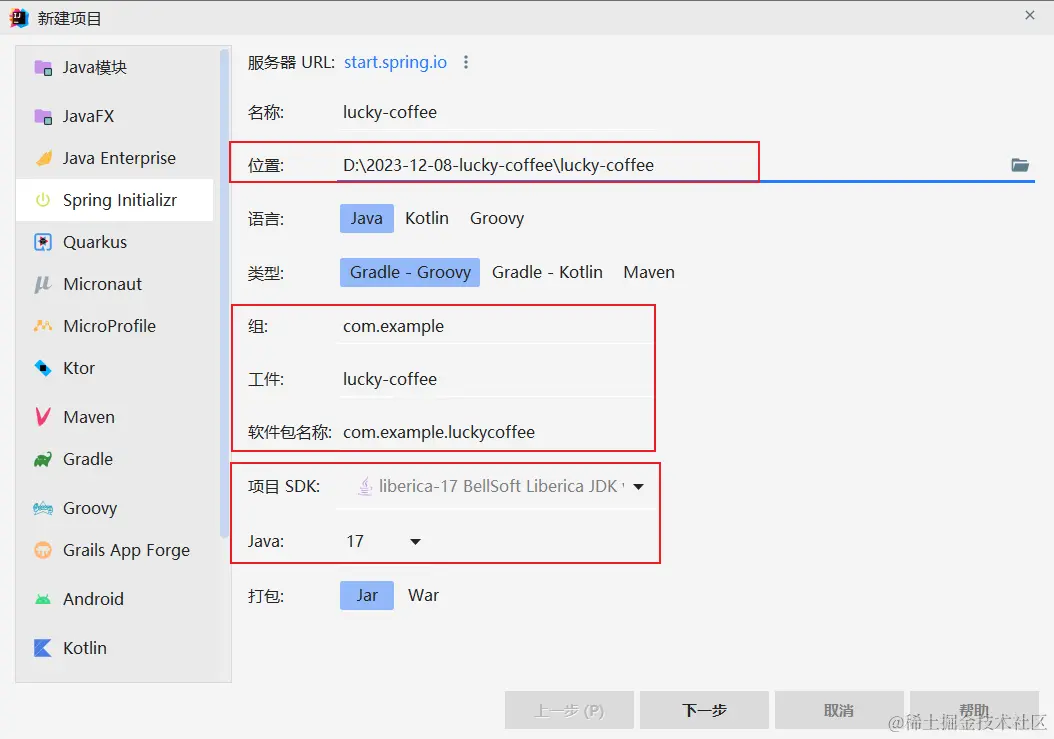1054x739 pixels.
Task: Click the 名称 field with lucky-coffee
Action: point(496,112)
